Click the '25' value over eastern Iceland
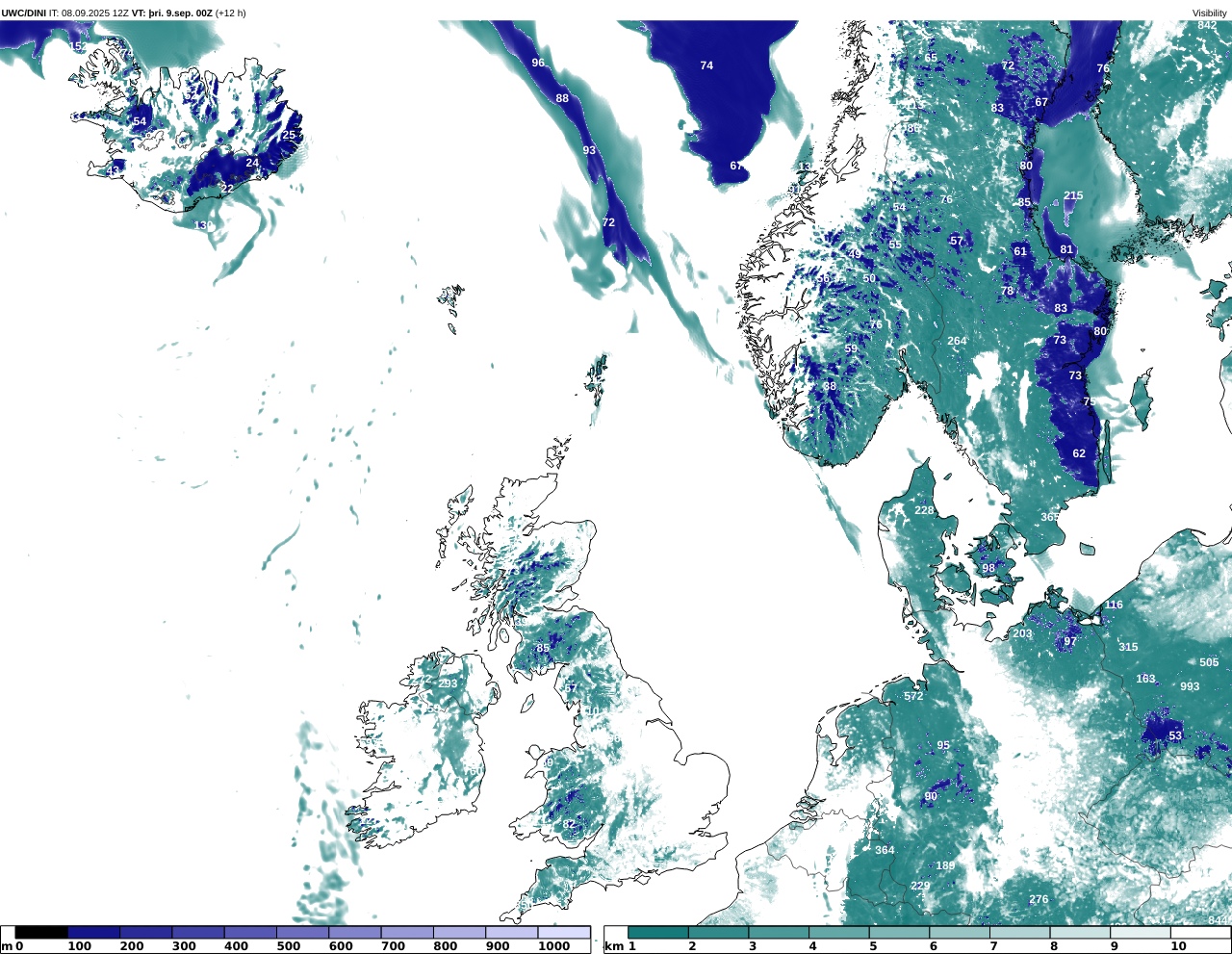This screenshot has width=1232, height=954. coord(289,135)
